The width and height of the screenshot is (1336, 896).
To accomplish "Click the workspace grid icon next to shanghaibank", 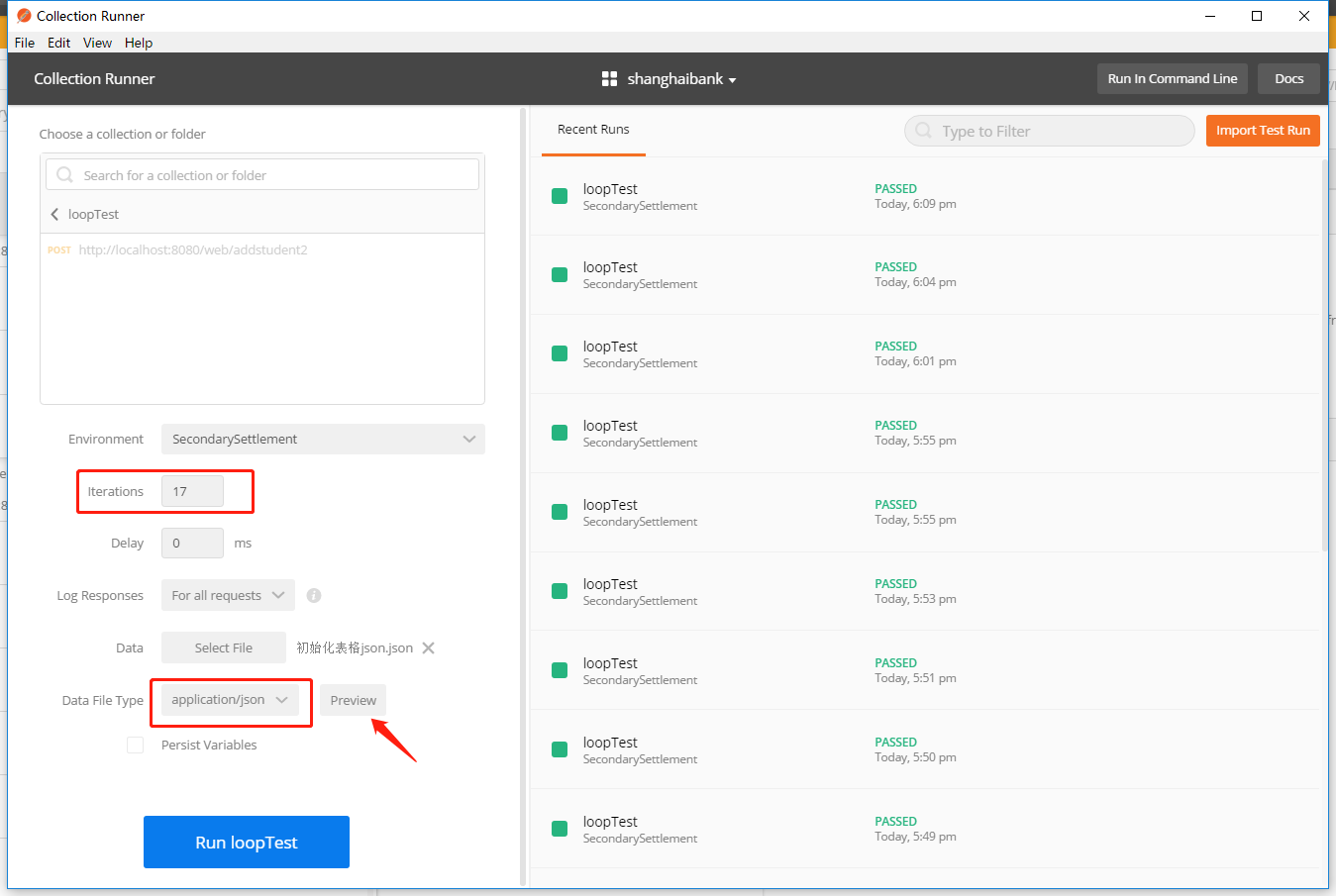I will pyautogui.click(x=608, y=79).
